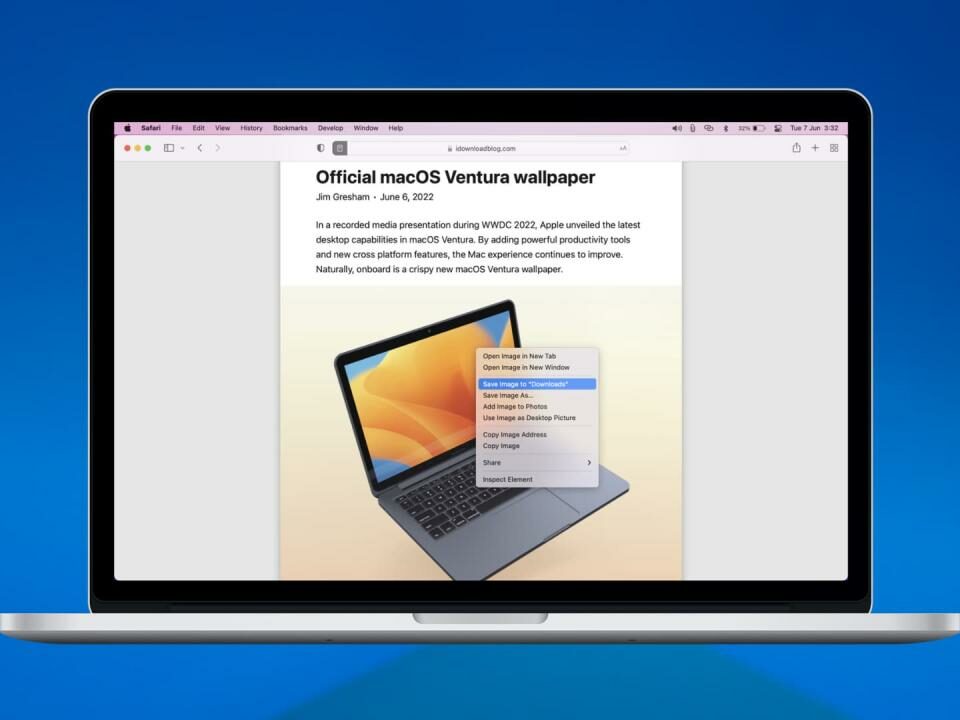
Task: Toggle Reader view icon
Action: [x=340, y=148]
